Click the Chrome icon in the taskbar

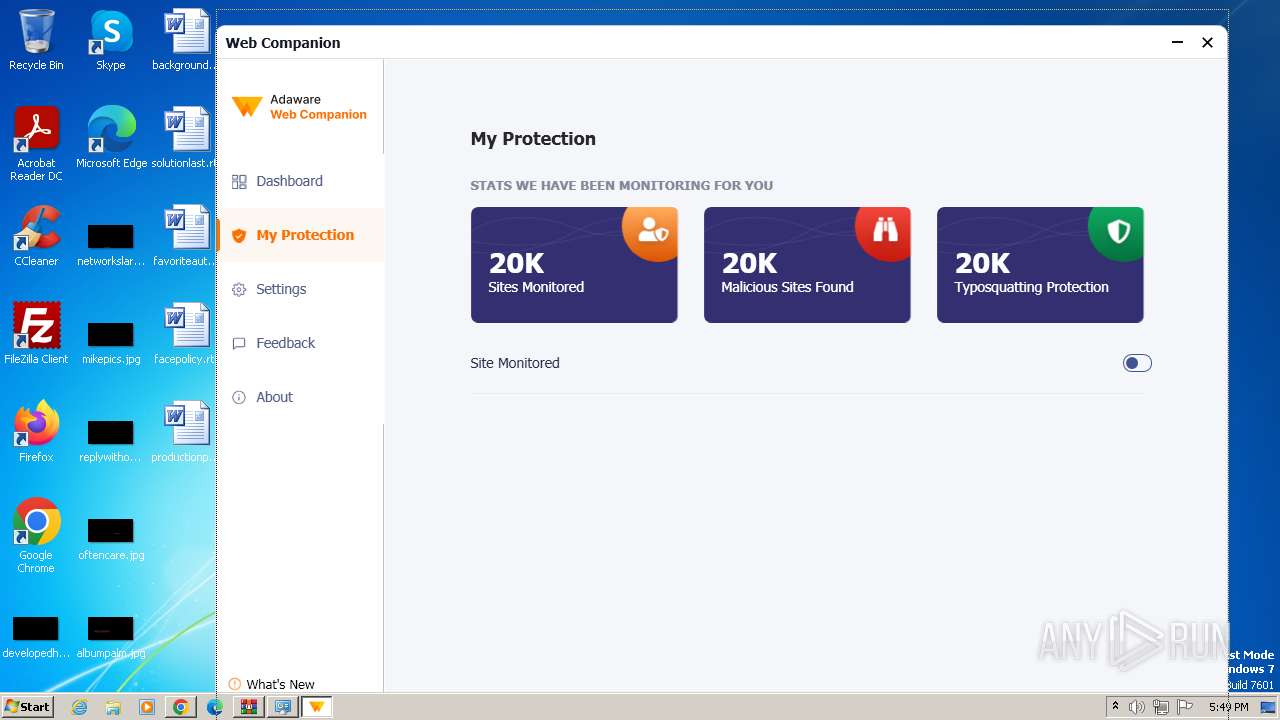pyautogui.click(x=180, y=707)
